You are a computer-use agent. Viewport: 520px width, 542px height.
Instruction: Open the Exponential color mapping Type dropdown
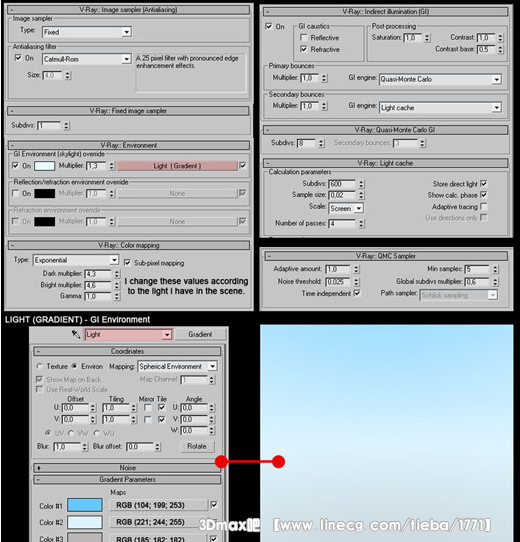(x=114, y=260)
